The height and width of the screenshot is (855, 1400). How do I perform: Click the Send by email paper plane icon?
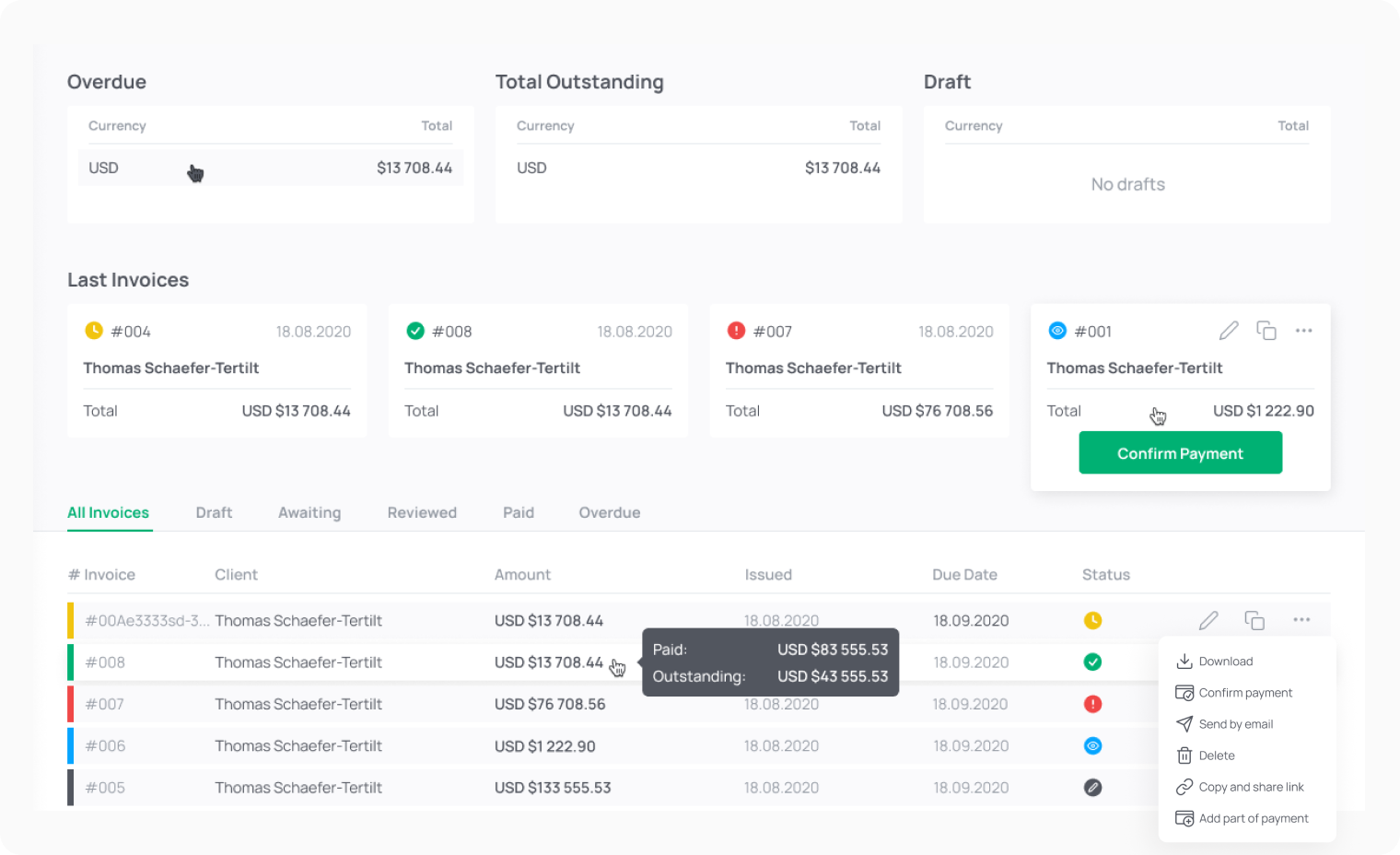point(1184,723)
